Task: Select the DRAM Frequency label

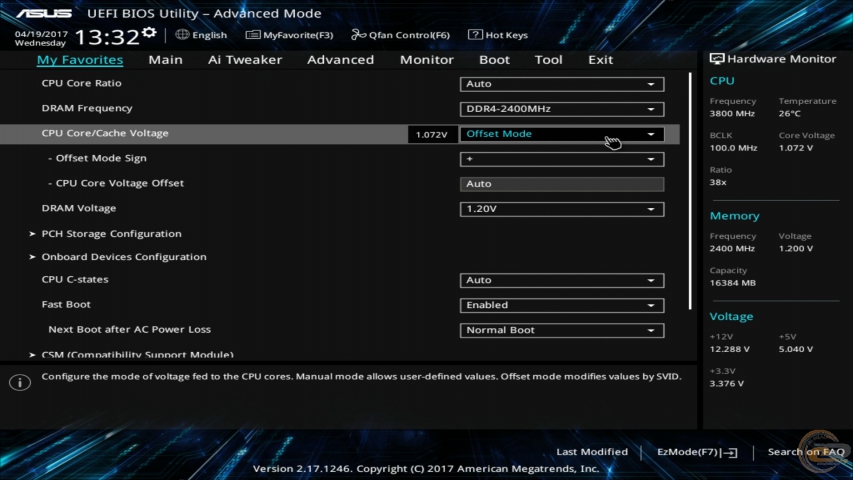Action: tap(87, 108)
